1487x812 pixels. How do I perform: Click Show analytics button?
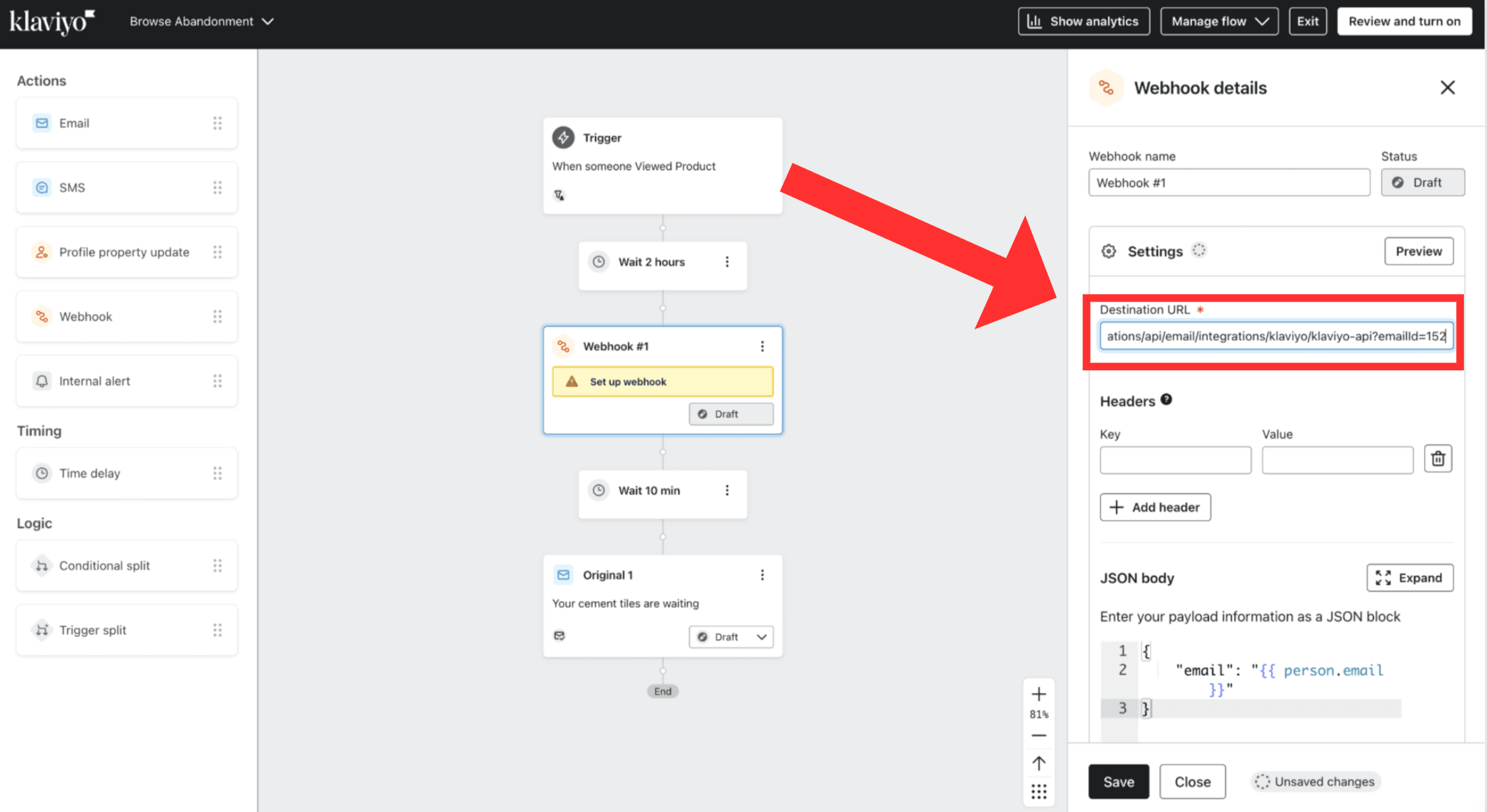1084,21
